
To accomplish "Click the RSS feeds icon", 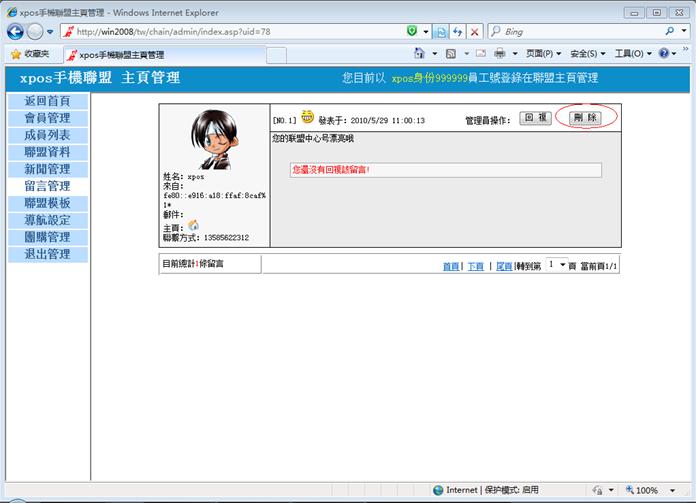I will [x=451, y=54].
